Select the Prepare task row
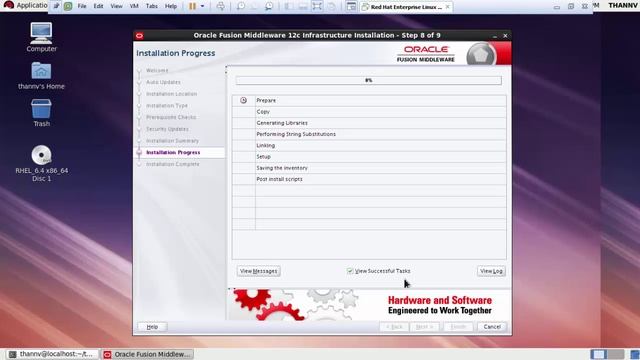 369,100
